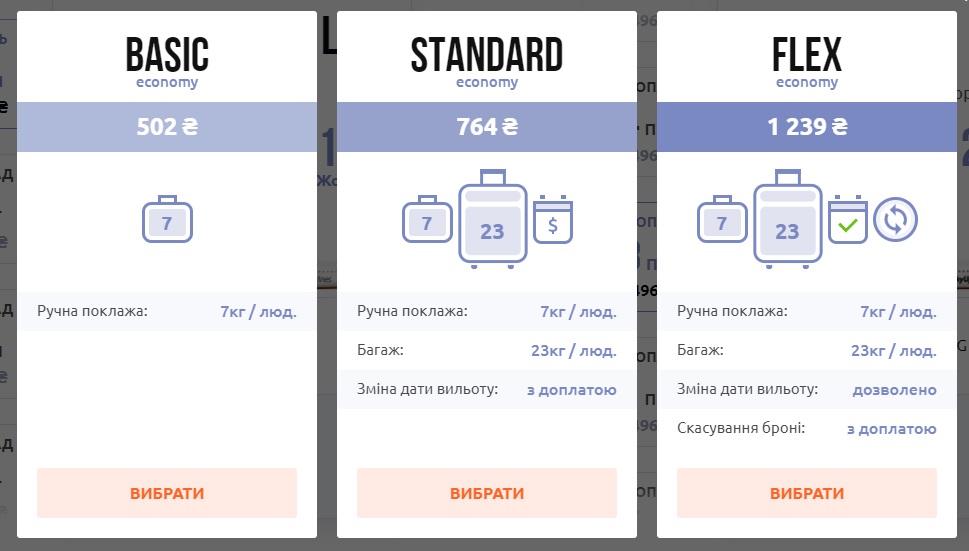Click the BASIC plan title
The image size is (969, 551).
pyautogui.click(x=167, y=54)
